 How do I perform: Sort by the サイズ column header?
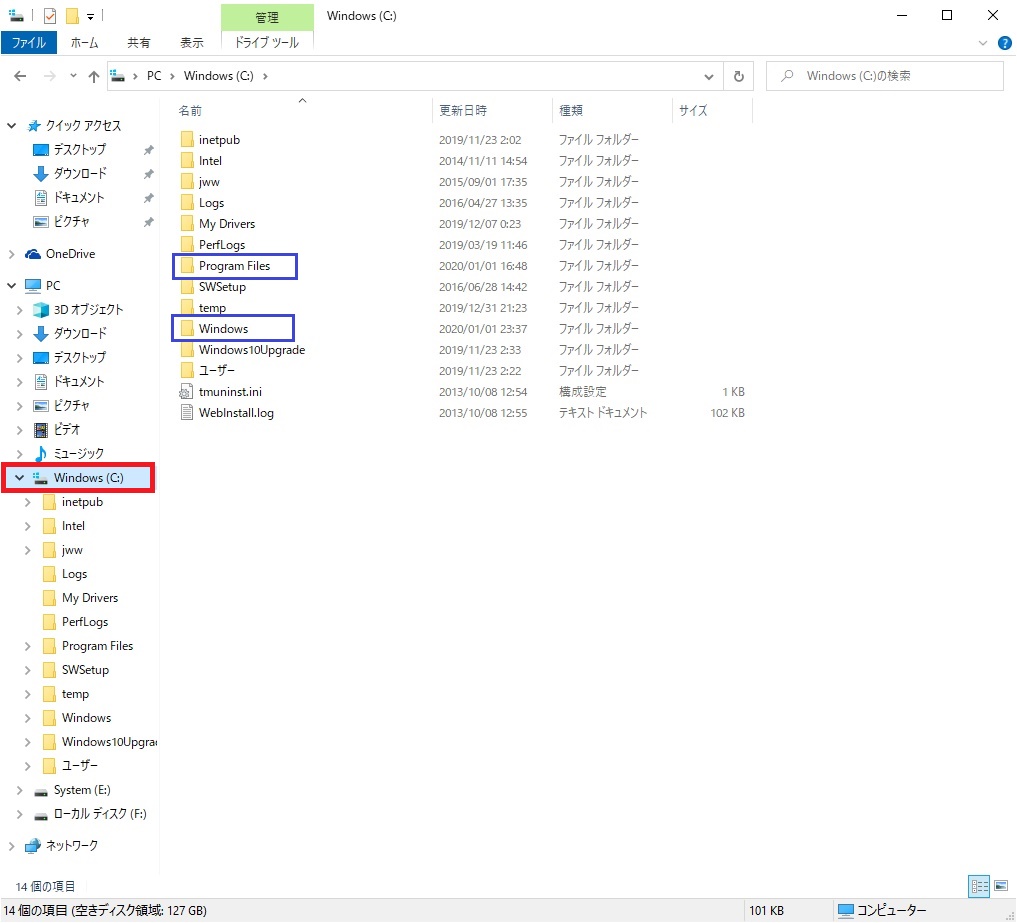click(x=693, y=111)
